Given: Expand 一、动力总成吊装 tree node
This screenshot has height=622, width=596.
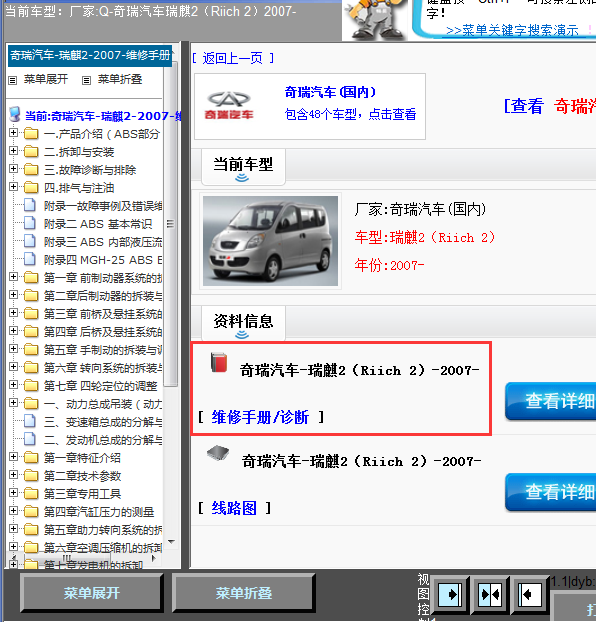Looking at the screenshot, I should coord(13,403).
